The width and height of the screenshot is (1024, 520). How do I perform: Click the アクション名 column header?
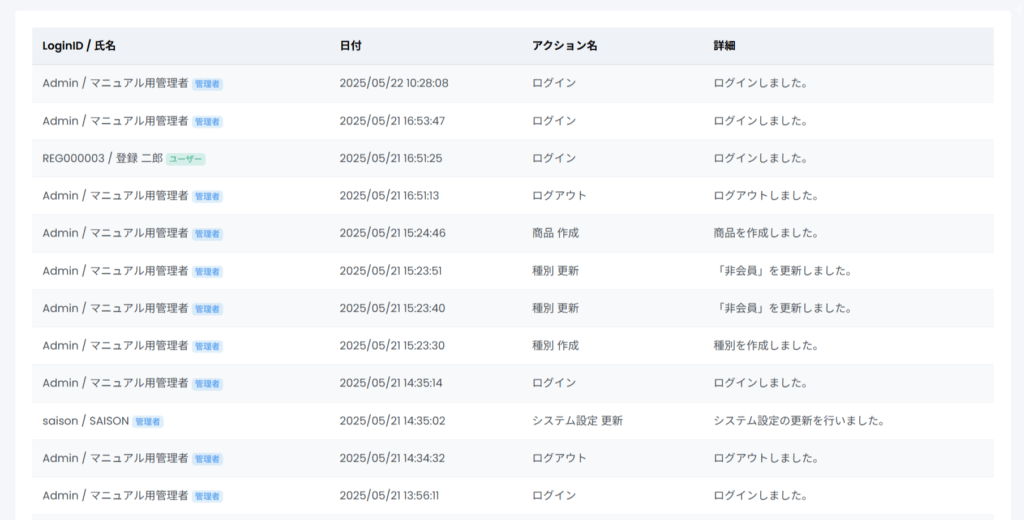[565, 46]
